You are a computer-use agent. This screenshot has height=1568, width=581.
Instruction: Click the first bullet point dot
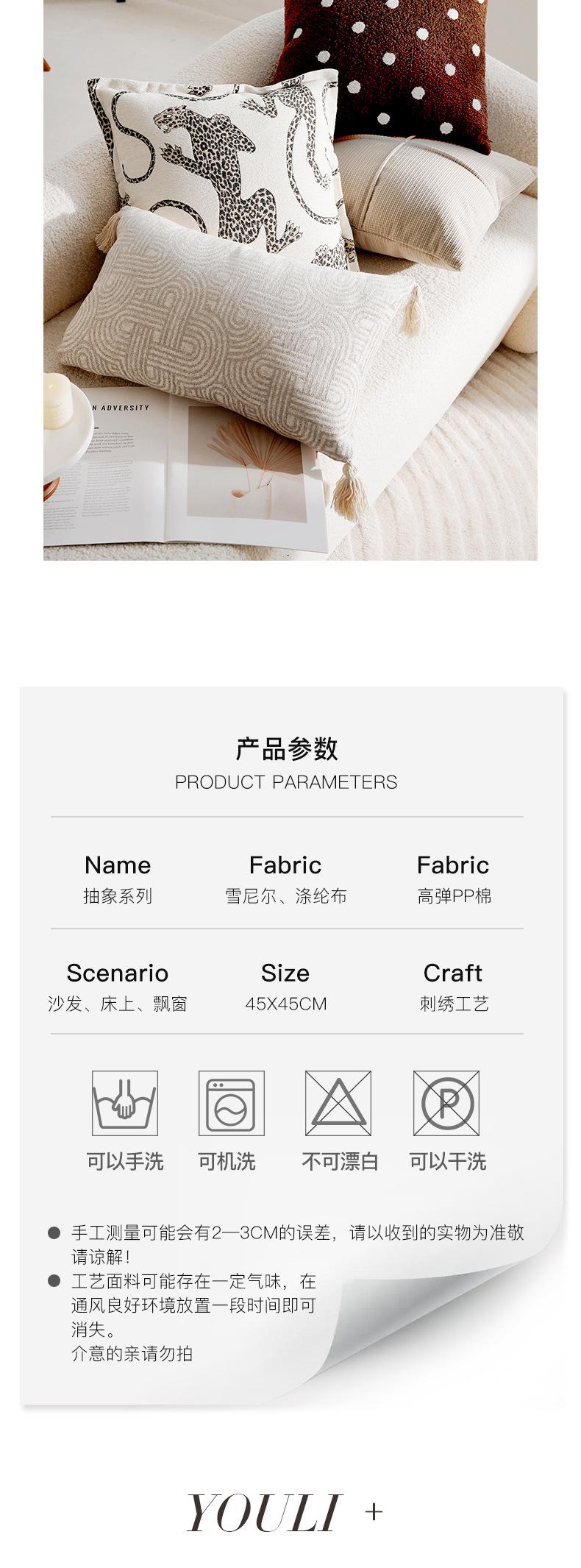tap(54, 1232)
